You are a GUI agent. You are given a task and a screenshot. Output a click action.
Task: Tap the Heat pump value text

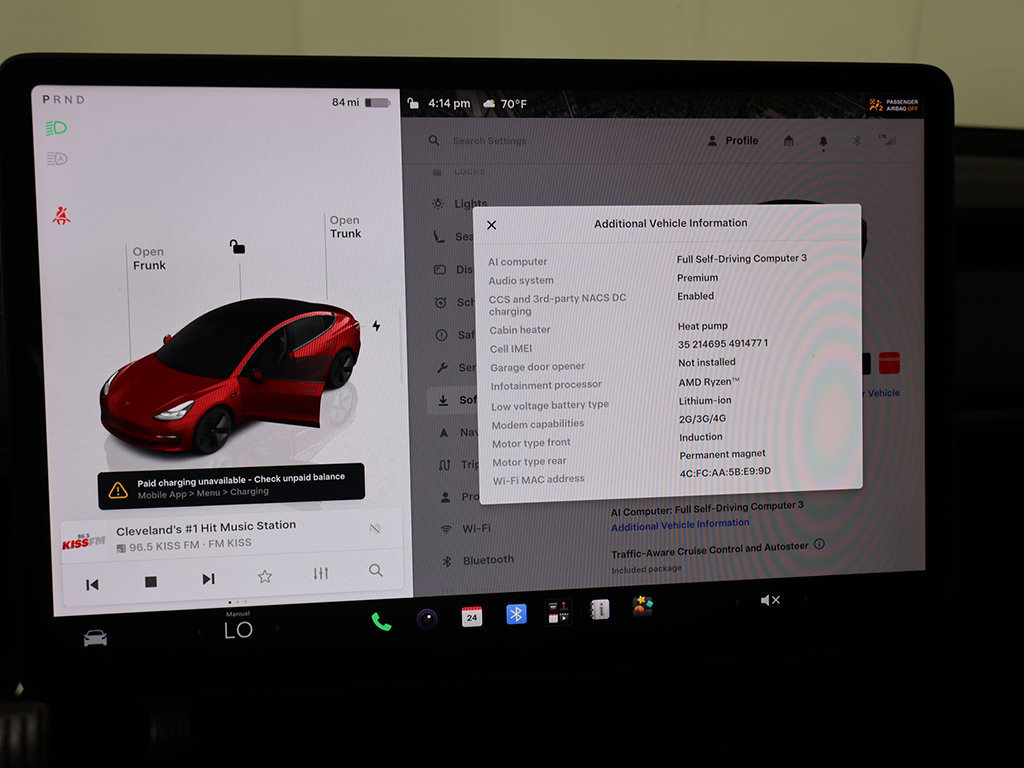point(702,326)
